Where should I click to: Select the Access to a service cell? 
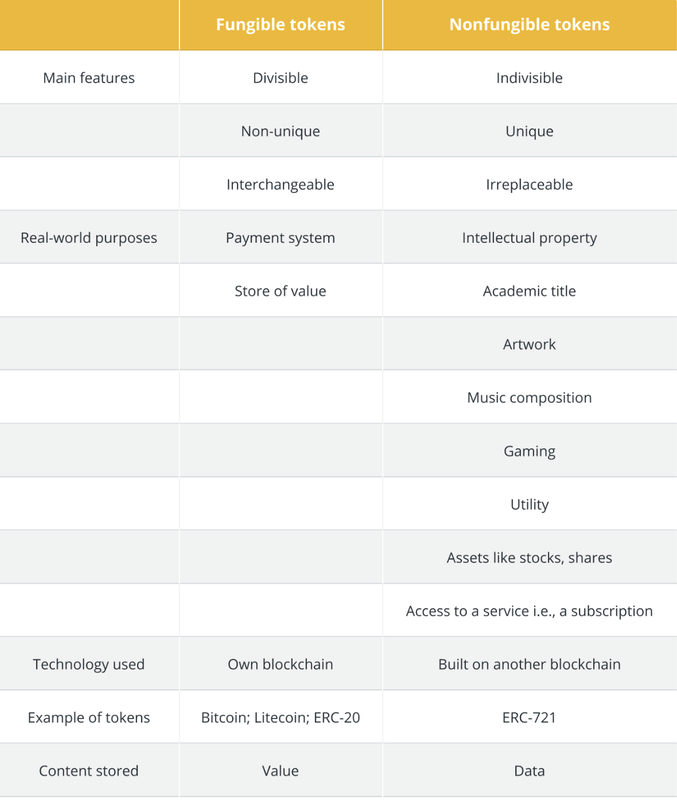[x=529, y=611]
